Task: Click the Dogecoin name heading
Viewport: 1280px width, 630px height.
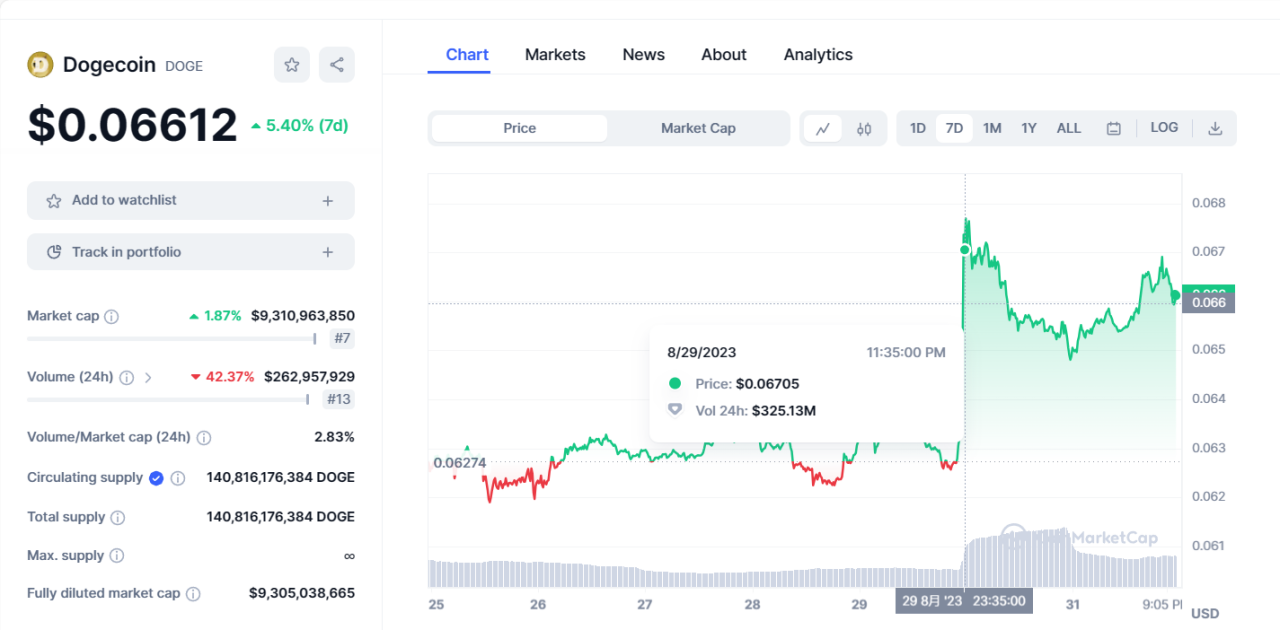Action: (109, 65)
